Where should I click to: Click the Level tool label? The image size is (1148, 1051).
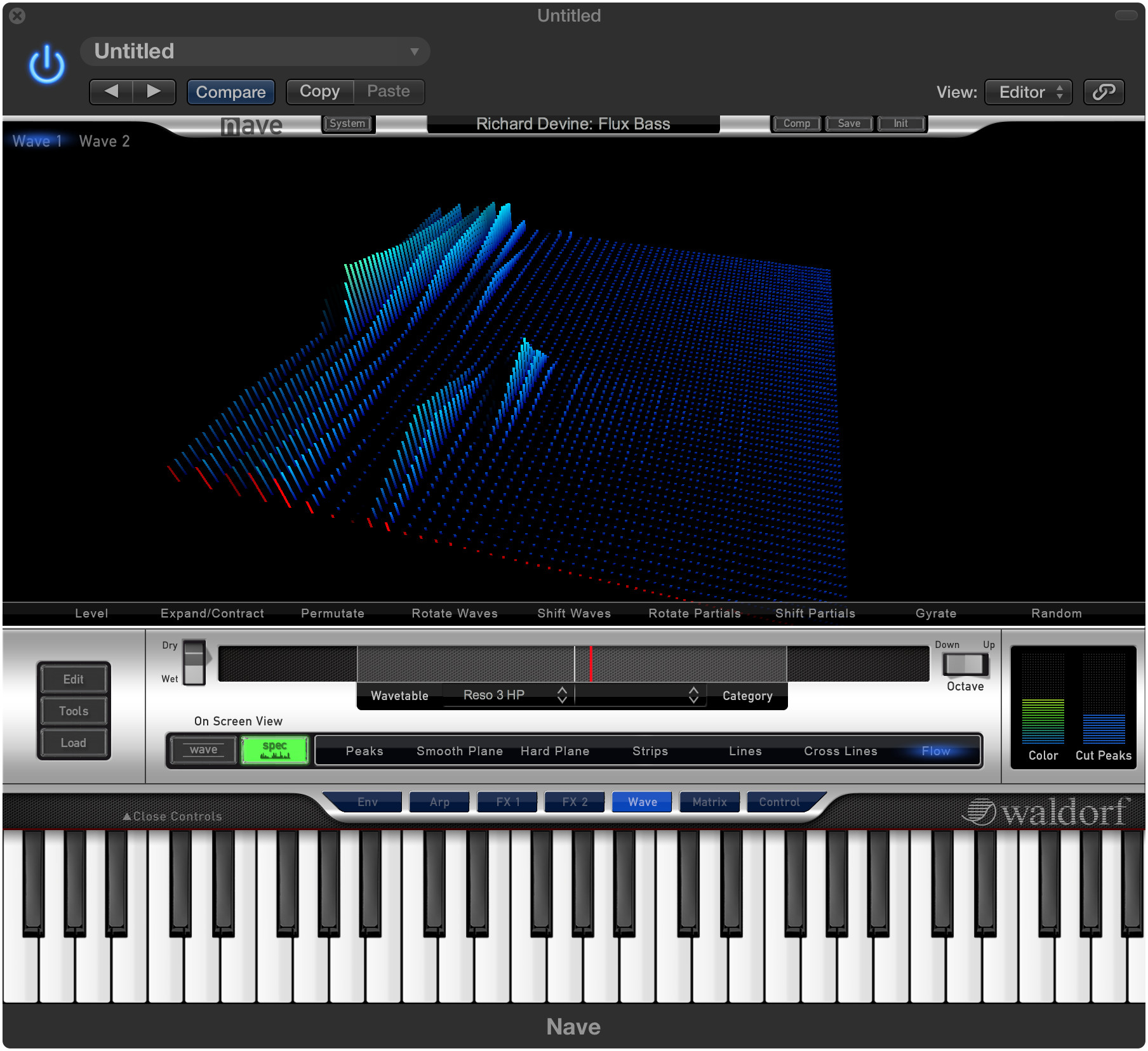click(91, 613)
